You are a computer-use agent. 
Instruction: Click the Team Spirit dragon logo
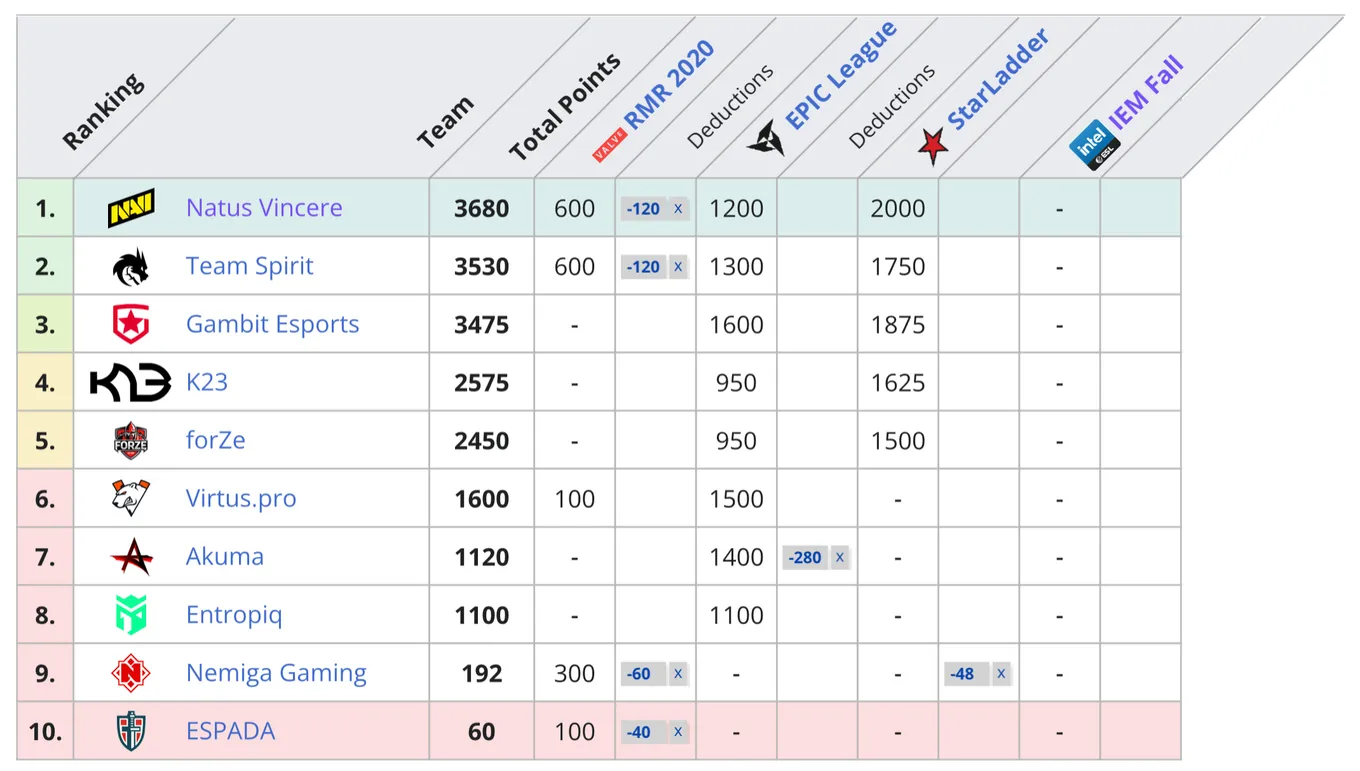point(131,267)
